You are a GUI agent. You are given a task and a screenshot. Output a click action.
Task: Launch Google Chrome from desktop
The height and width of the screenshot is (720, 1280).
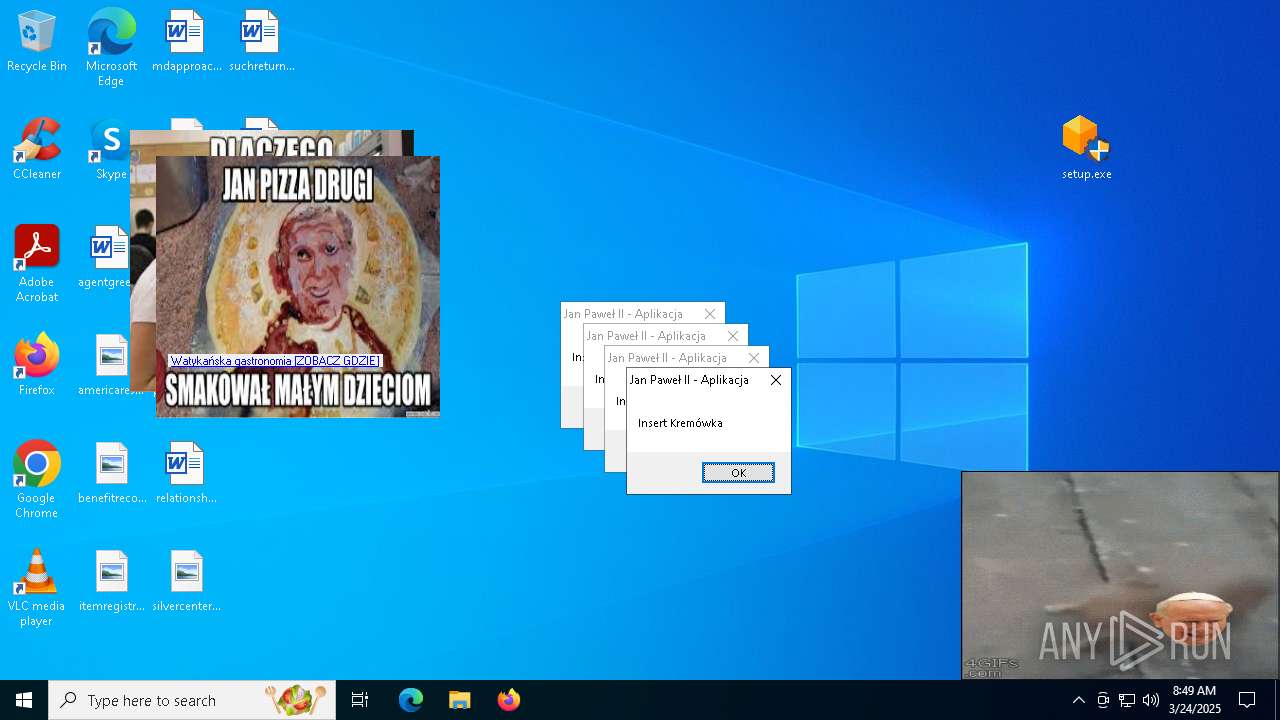(x=37, y=480)
